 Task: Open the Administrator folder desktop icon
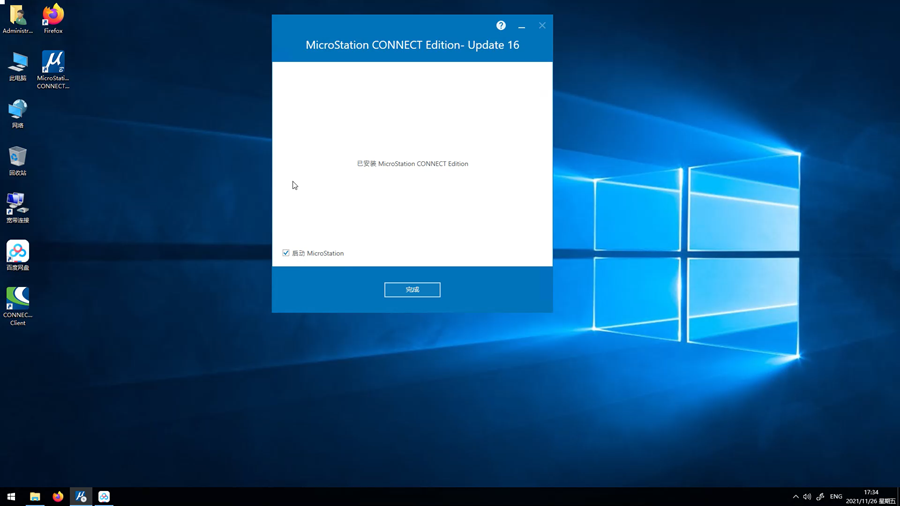18,19
